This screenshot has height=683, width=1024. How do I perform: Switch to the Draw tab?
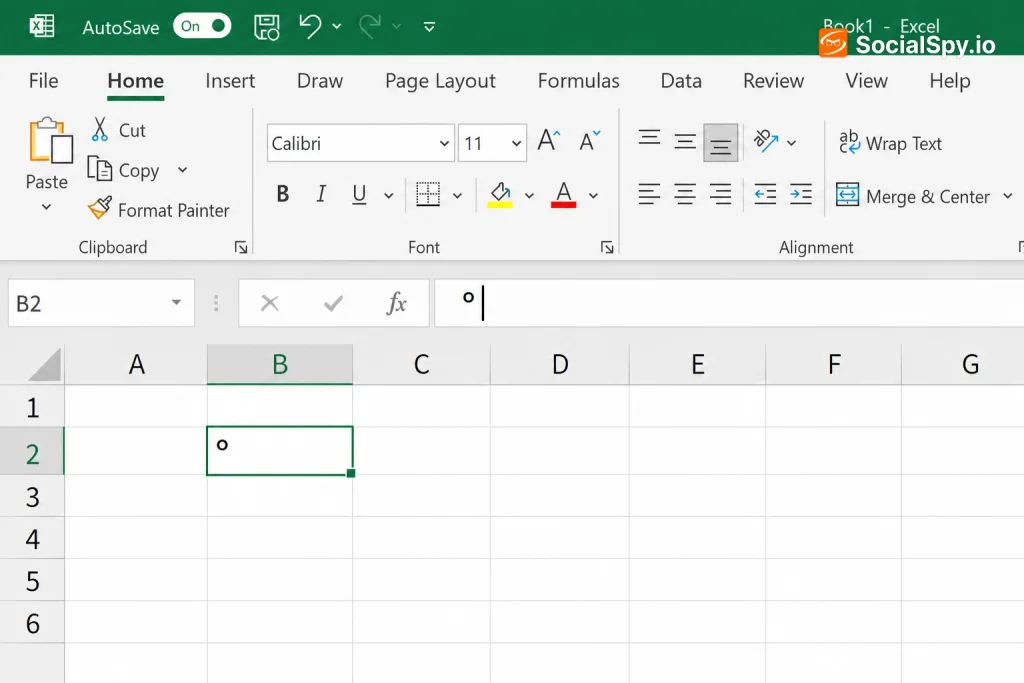tap(319, 80)
